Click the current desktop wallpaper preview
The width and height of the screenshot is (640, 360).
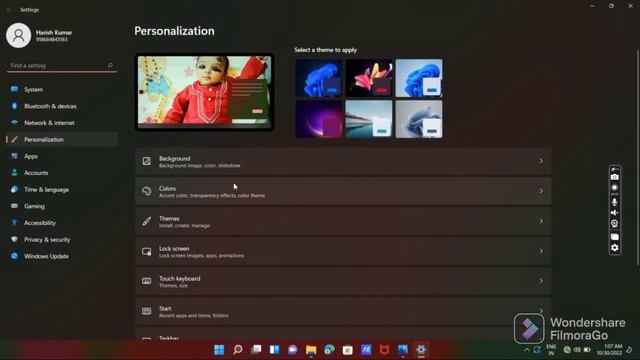click(x=204, y=92)
